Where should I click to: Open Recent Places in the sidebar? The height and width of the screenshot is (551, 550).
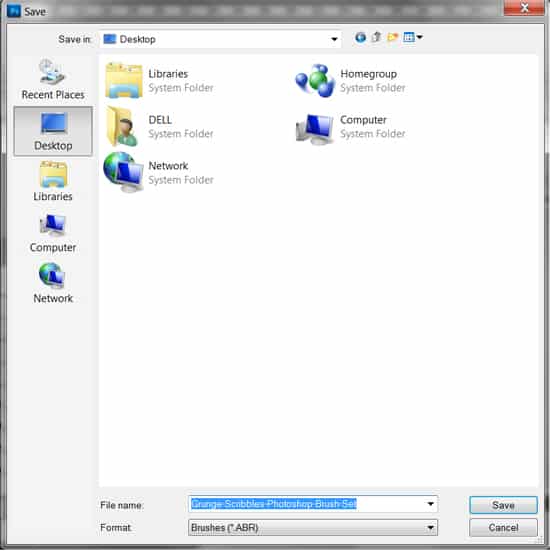point(53,79)
